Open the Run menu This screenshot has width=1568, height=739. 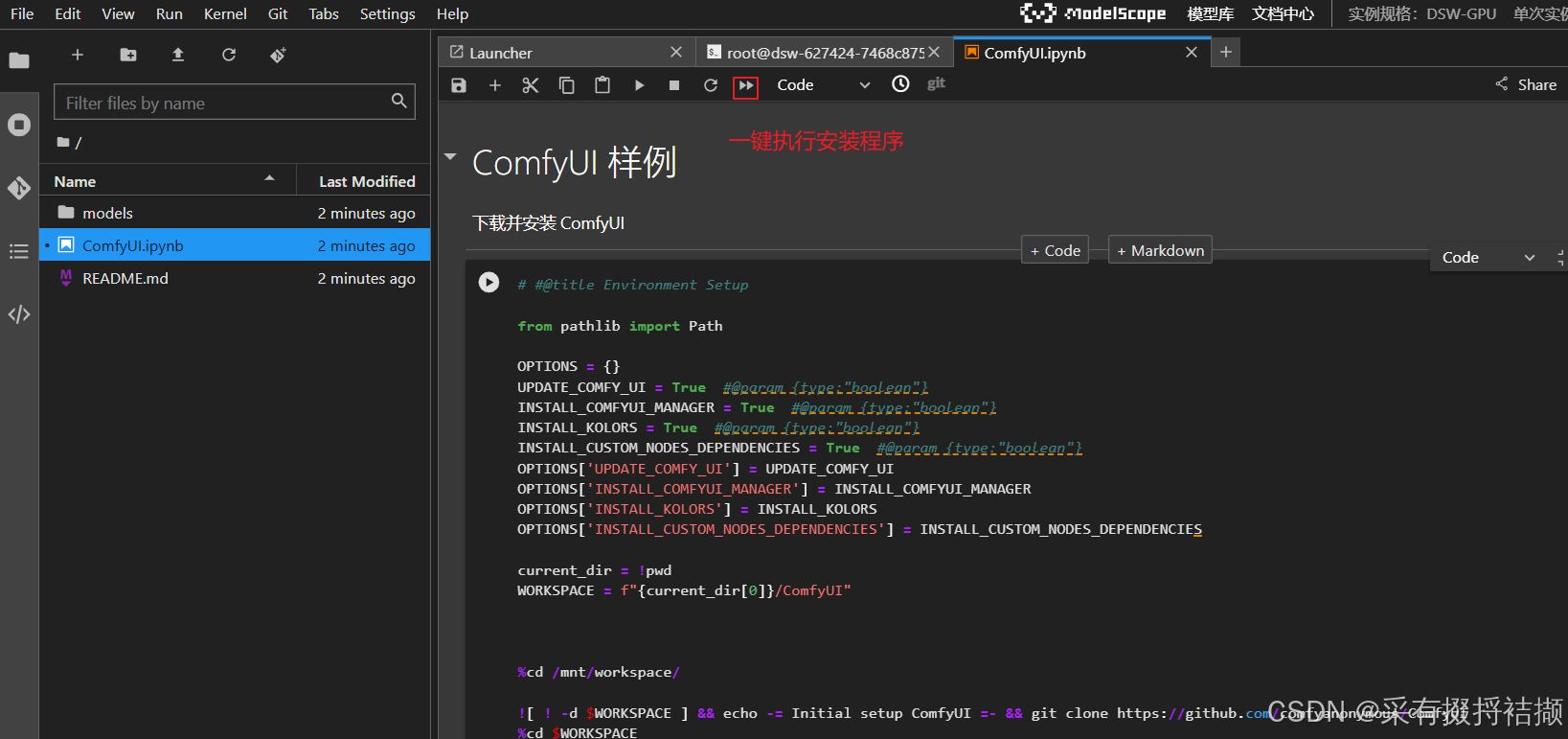[170, 13]
